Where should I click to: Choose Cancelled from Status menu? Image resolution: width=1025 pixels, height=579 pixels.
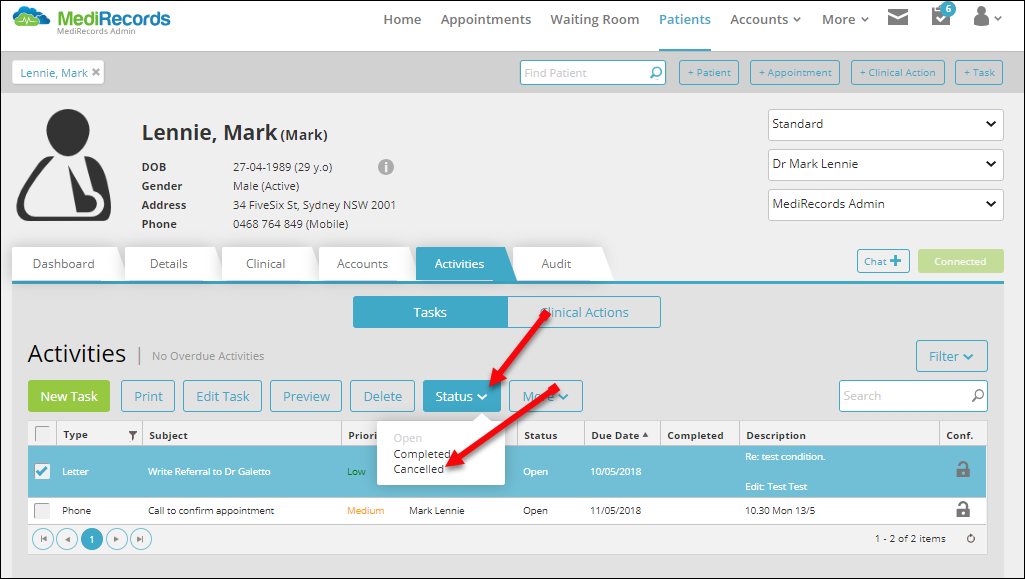click(418, 469)
